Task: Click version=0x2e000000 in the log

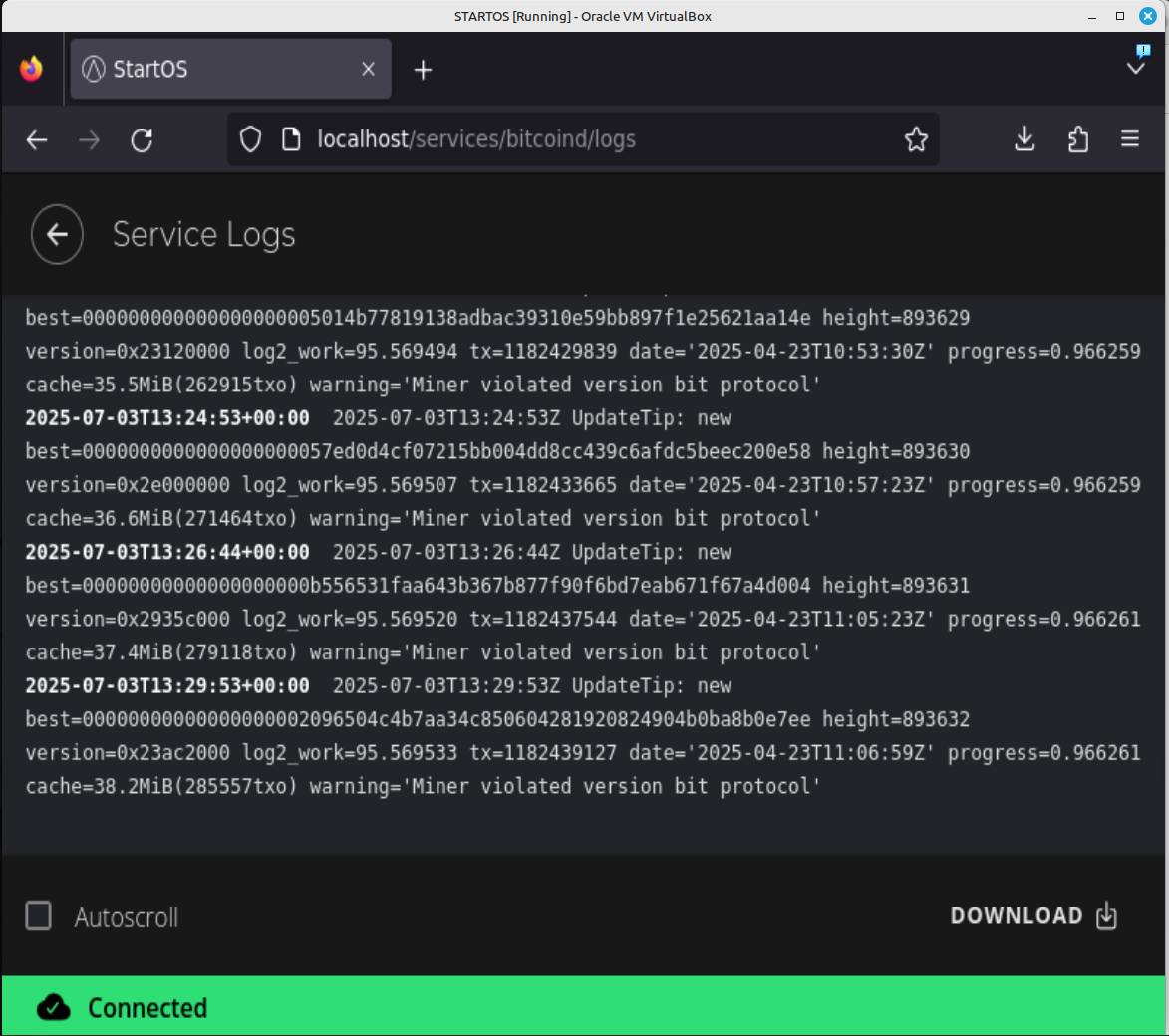Action: click(x=128, y=485)
